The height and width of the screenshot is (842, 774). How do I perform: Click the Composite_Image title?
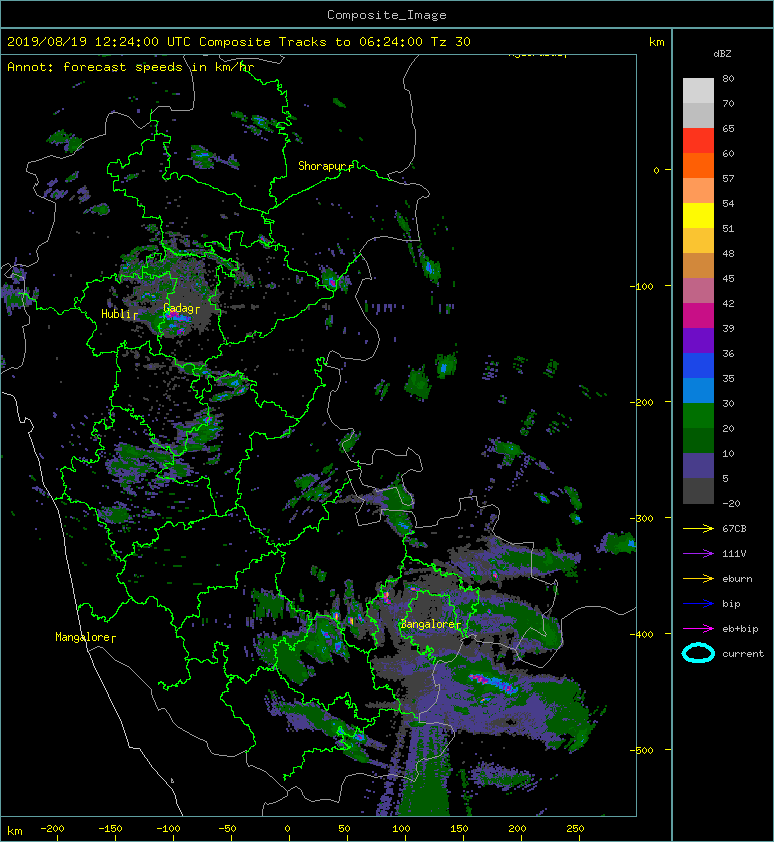(x=387, y=15)
